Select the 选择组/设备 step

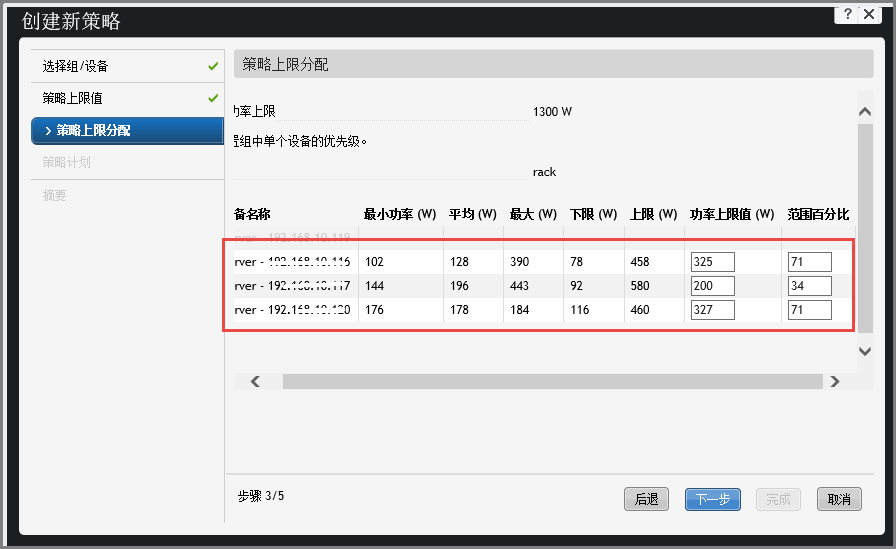click(x=128, y=66)
